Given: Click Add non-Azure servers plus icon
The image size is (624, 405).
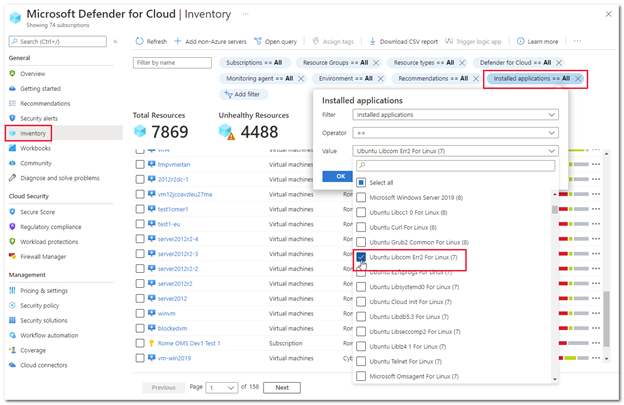Looking at the screenshot, I should click(177, 41).
